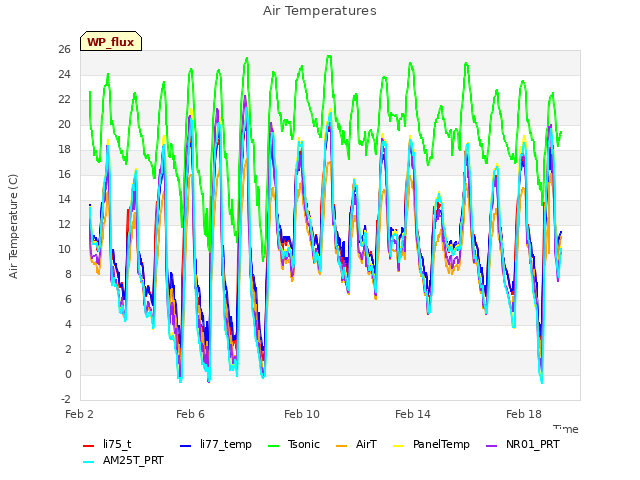Screen dimensions: 640x480
Task: Click the 26 y-axis tick label
Action: 64,50
